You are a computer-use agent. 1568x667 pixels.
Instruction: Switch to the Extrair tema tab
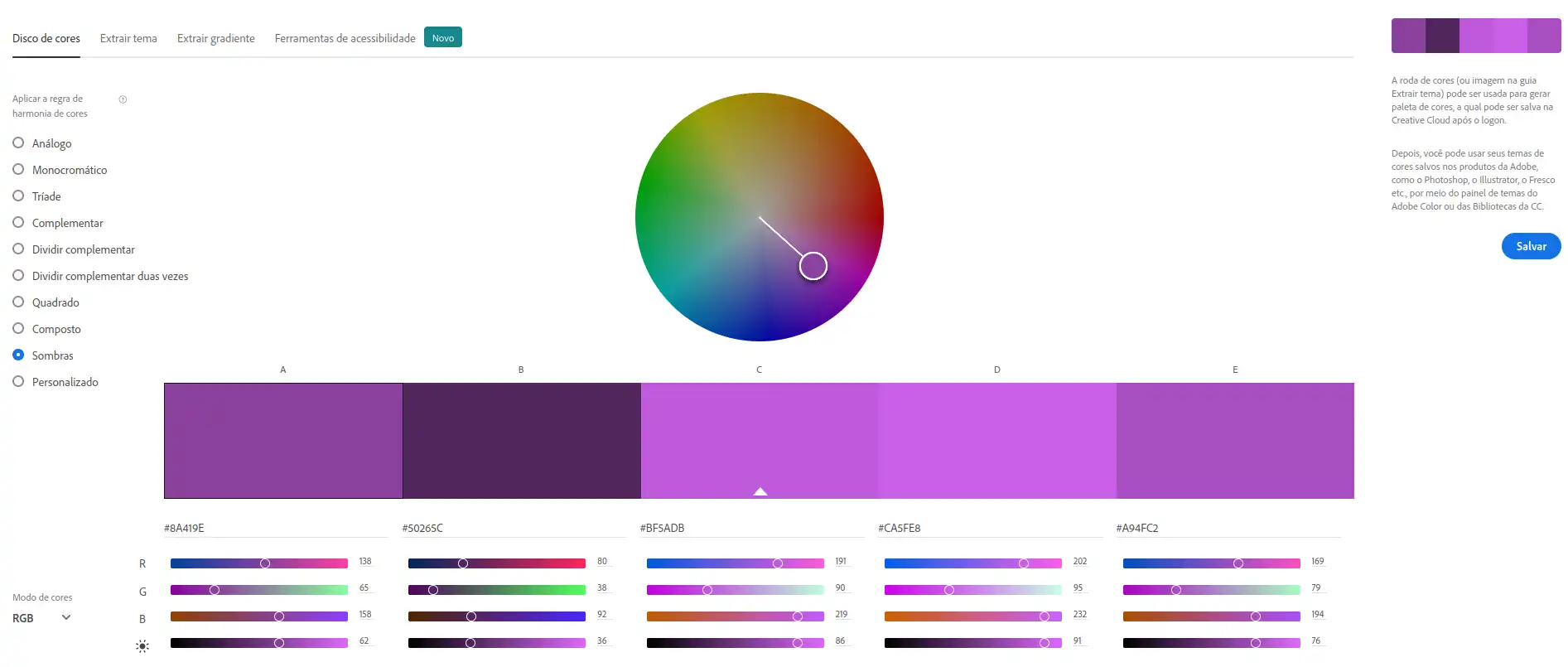pos(128,38)
